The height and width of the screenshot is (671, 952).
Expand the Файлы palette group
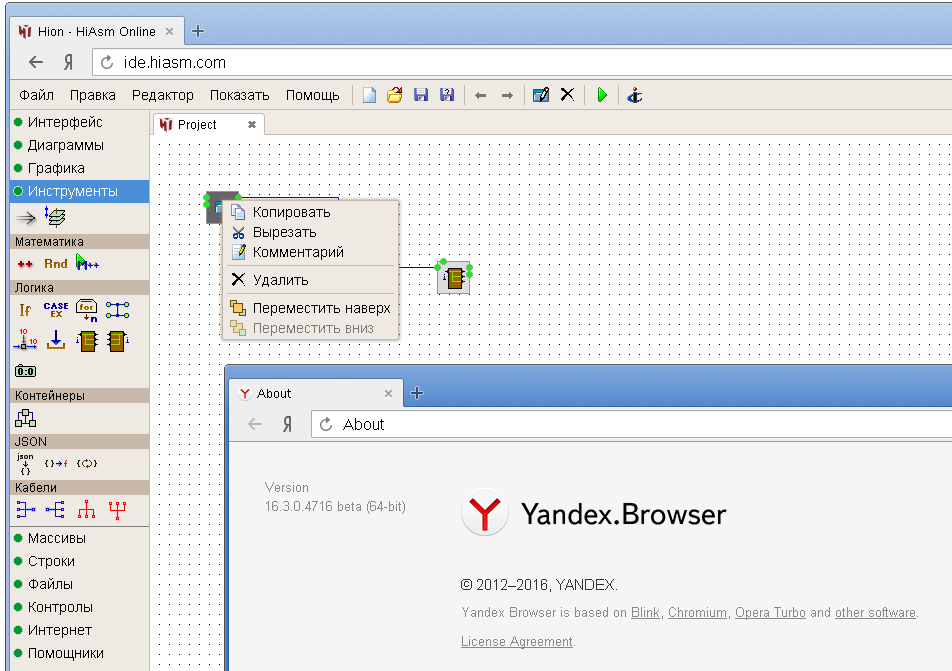pos(80,584)
